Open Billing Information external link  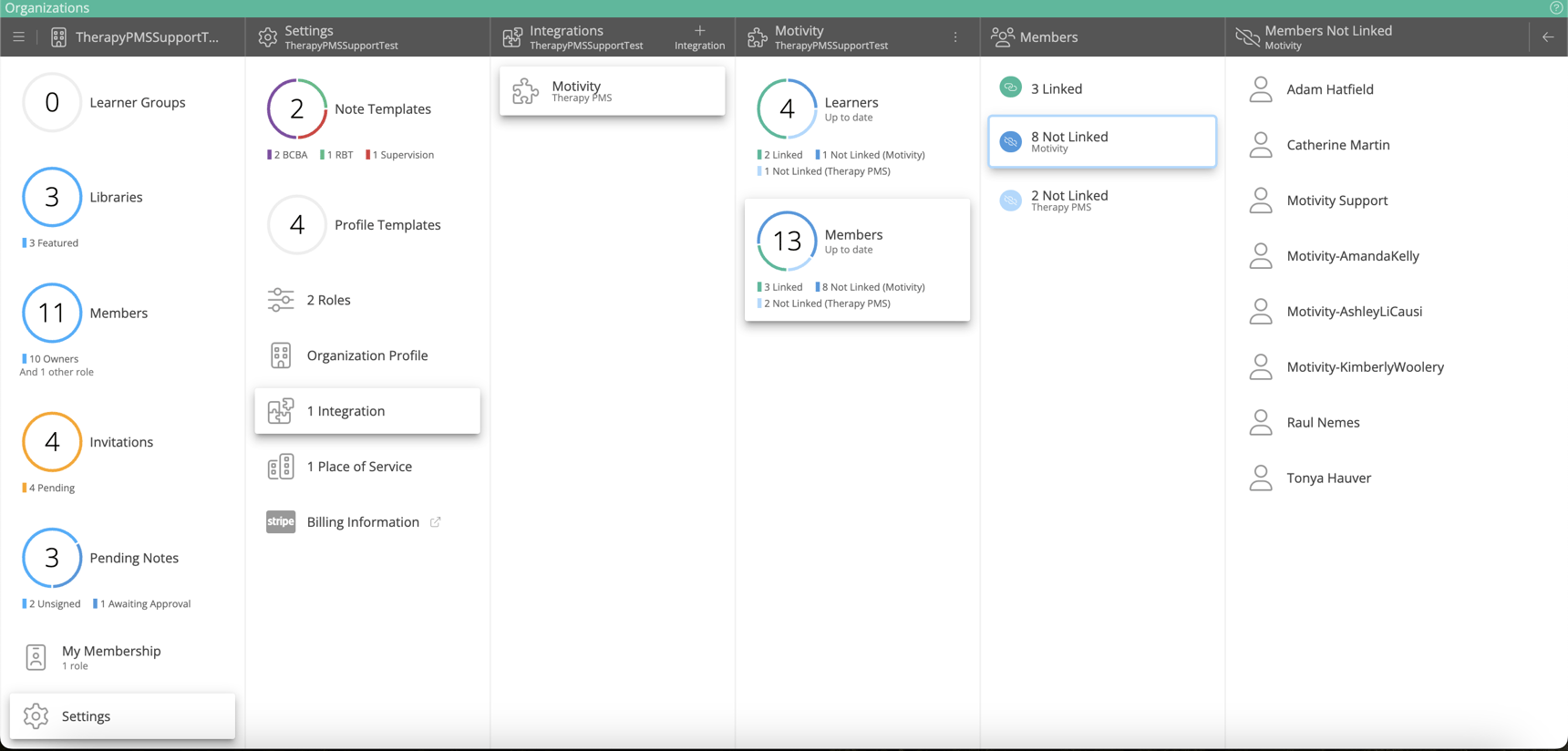click(x=436, y=522)
